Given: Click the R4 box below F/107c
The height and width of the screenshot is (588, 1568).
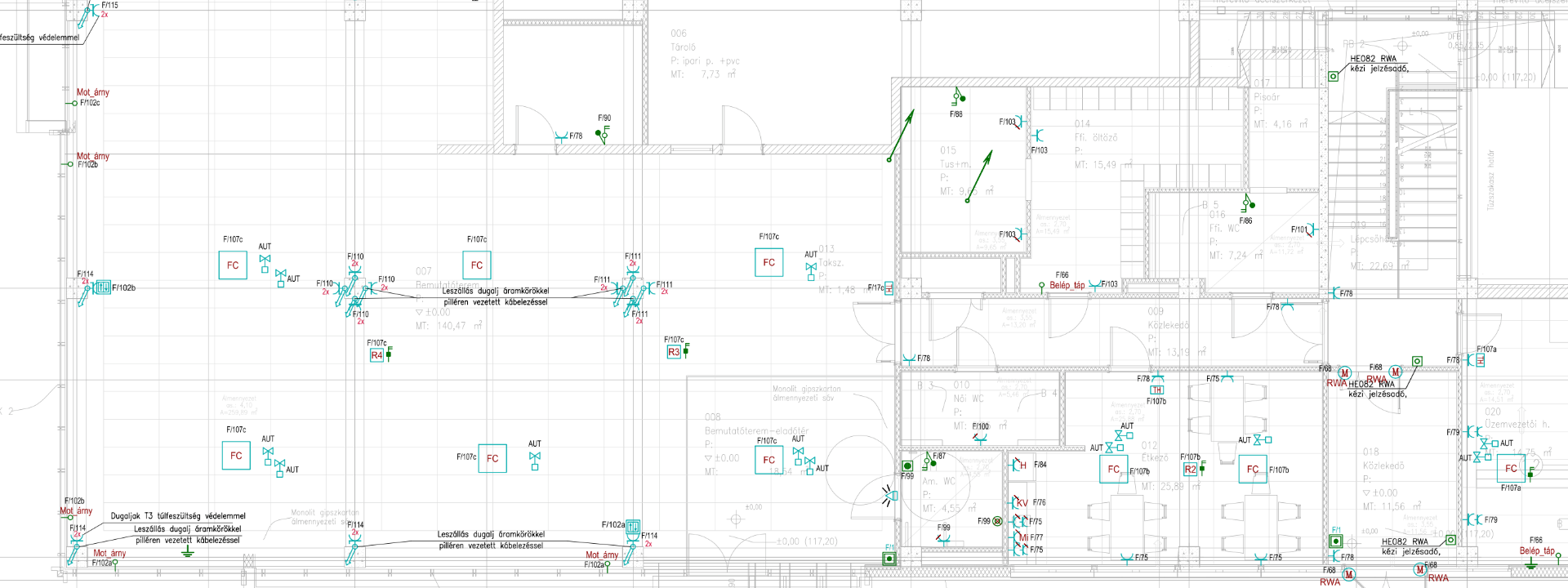Looking at the screenshot, I should click(376, 355).
